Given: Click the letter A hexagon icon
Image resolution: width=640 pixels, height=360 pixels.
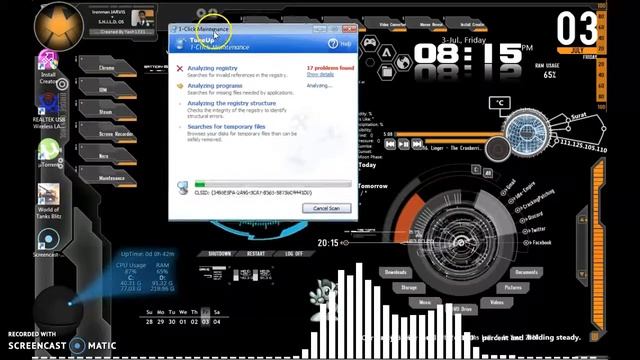Looking at the screenshot, I should point(386,53).
